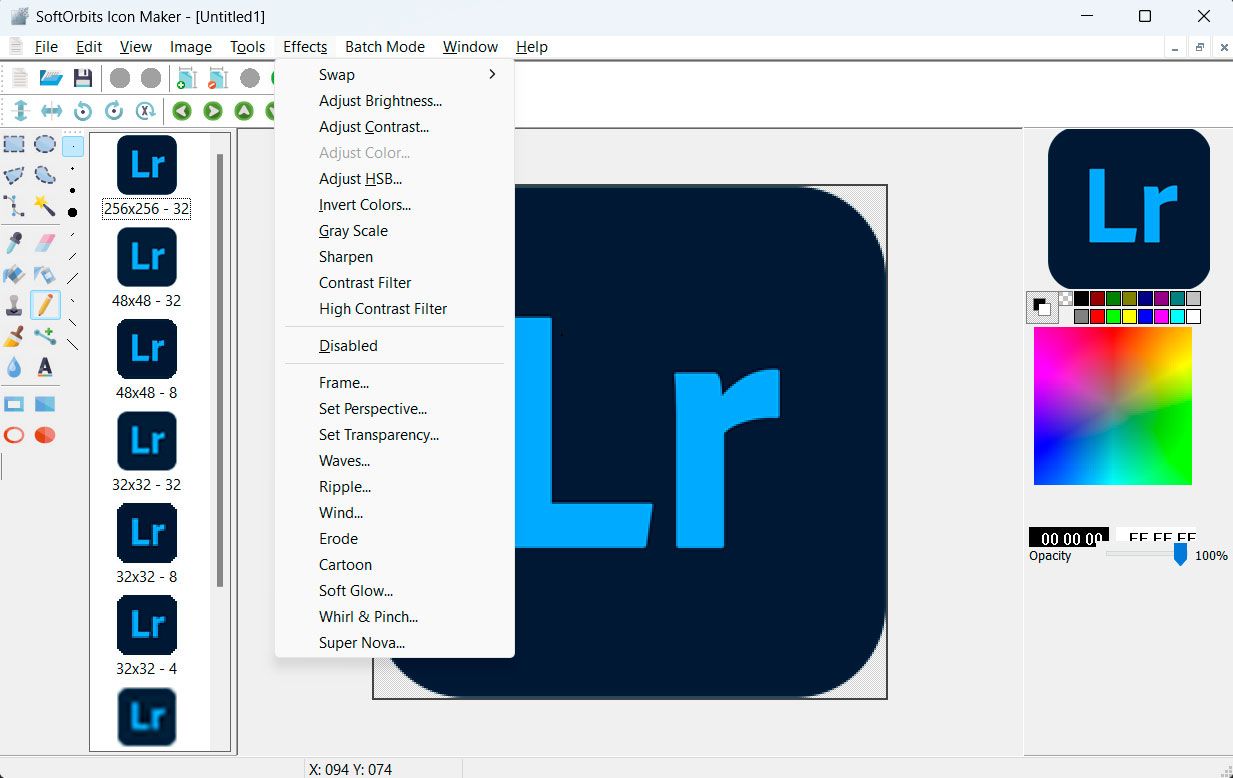
Task: Select the 32x32 - 4 thumbnail
Action: (x=147, y=636)
